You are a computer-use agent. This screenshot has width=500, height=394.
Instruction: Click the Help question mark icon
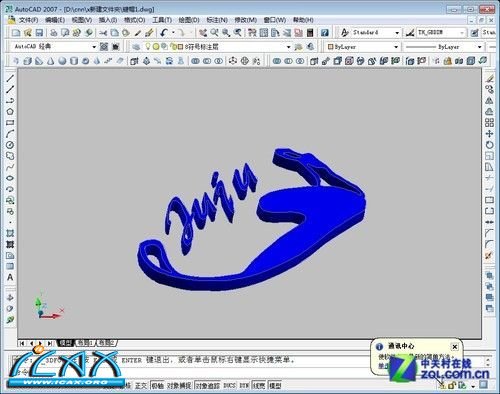tap(325, 33)
